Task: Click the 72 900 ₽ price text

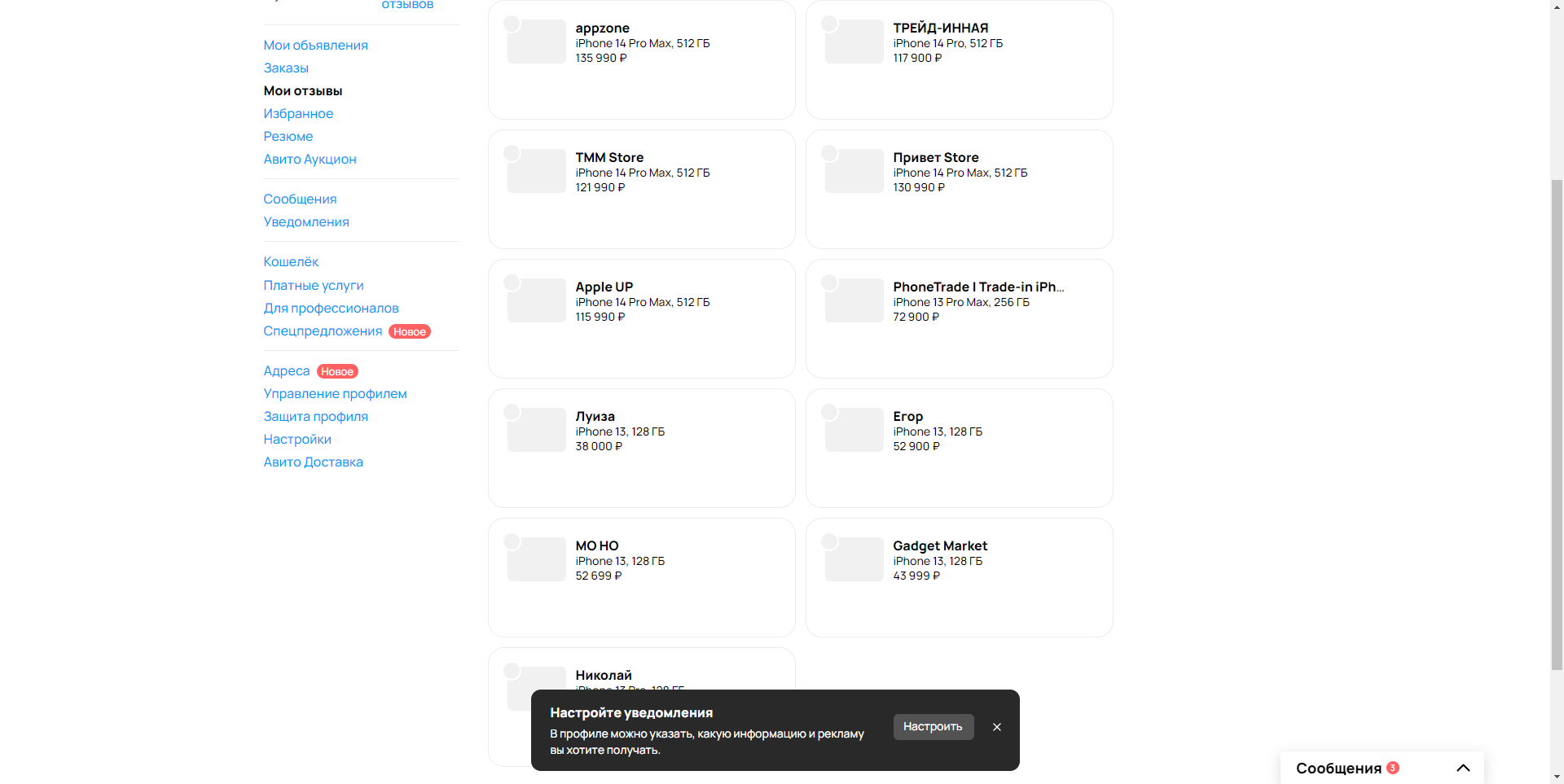Action: click(916, 318)
